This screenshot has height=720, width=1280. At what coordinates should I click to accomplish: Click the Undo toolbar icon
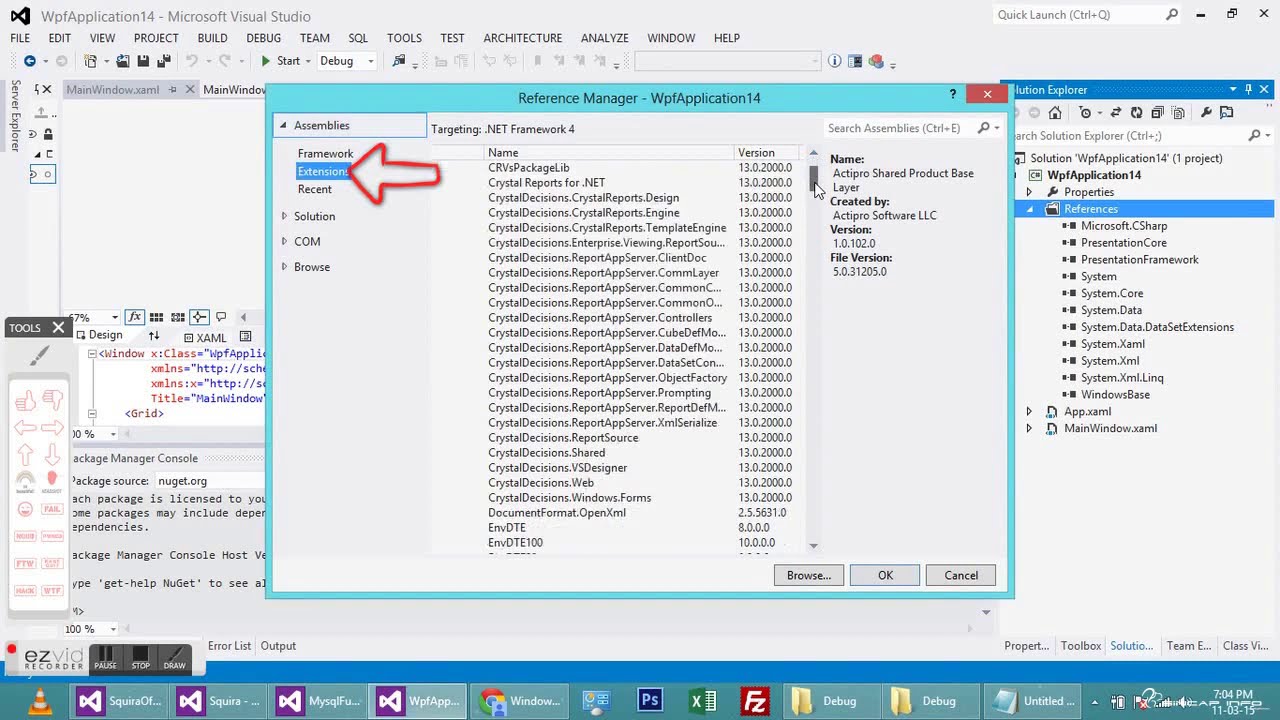tap(191, 61)
